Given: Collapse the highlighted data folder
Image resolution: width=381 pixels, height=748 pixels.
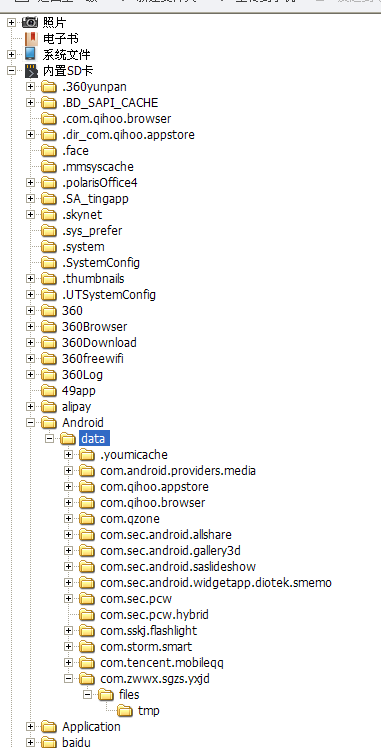Looking at the screenshot, I should [x=50, y=438].
